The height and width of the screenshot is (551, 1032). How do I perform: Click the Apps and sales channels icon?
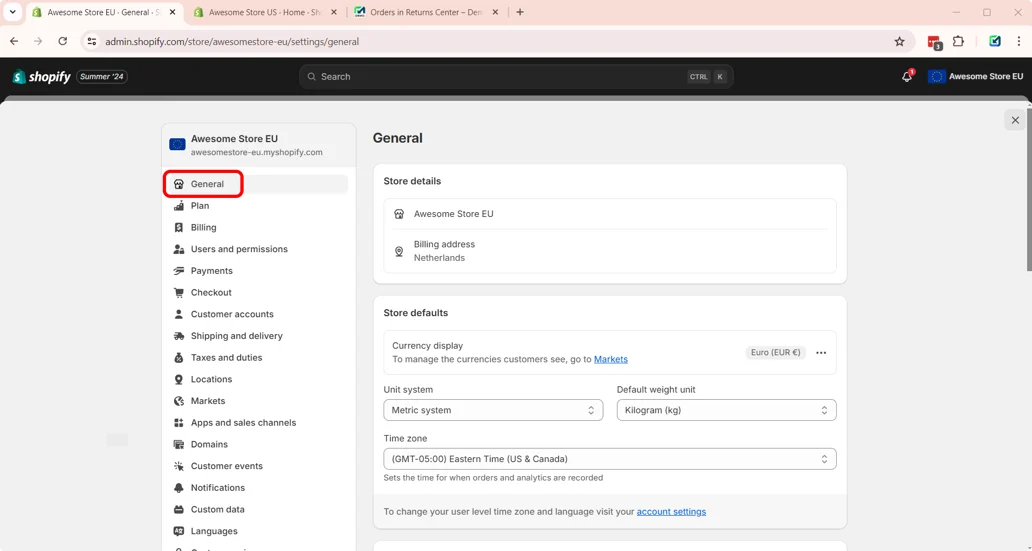[x=178, y=423]
